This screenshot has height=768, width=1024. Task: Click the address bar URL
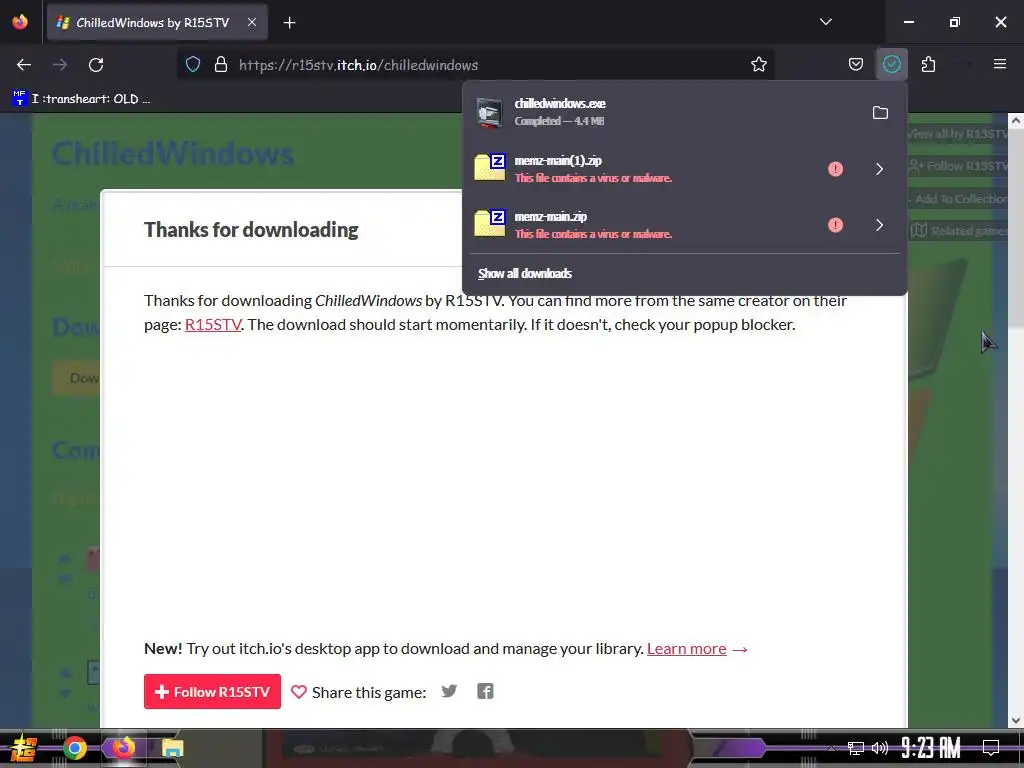click(x=358, y=65)
